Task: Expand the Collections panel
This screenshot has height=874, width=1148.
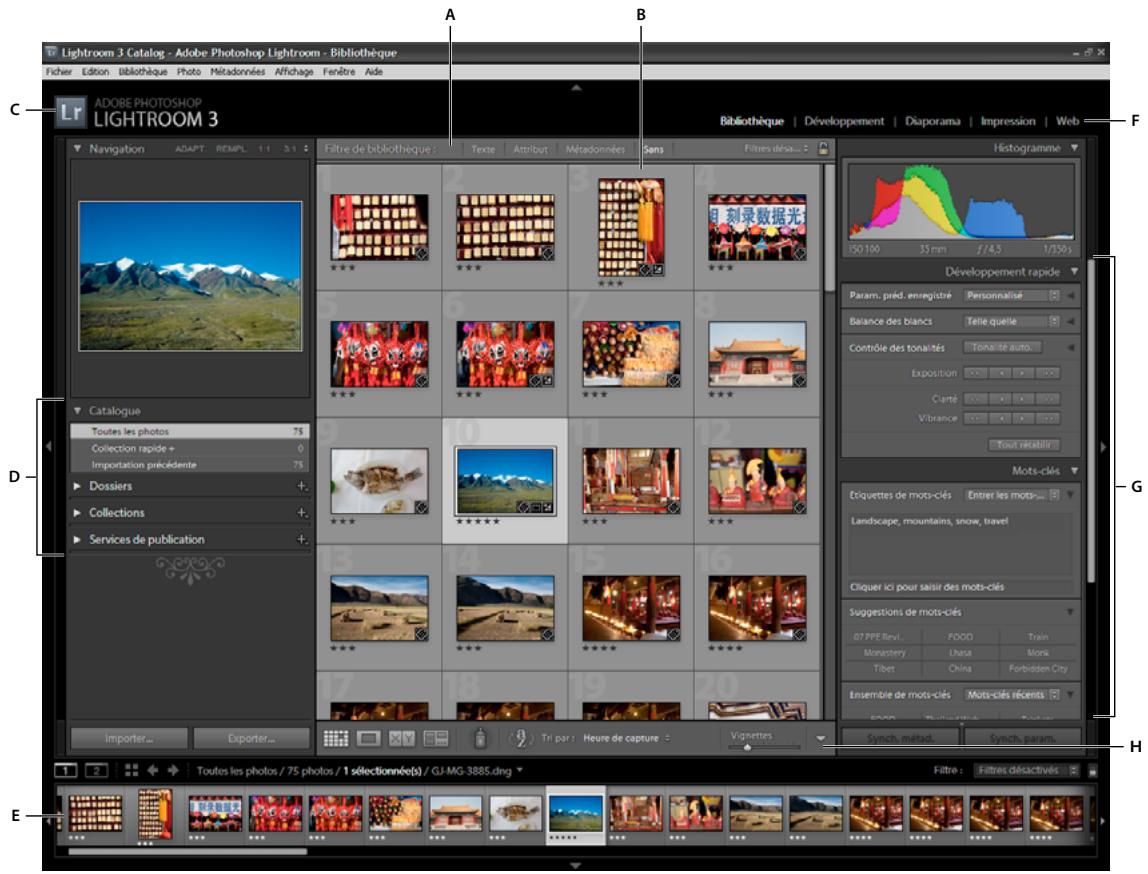Action: coord(77,513)
